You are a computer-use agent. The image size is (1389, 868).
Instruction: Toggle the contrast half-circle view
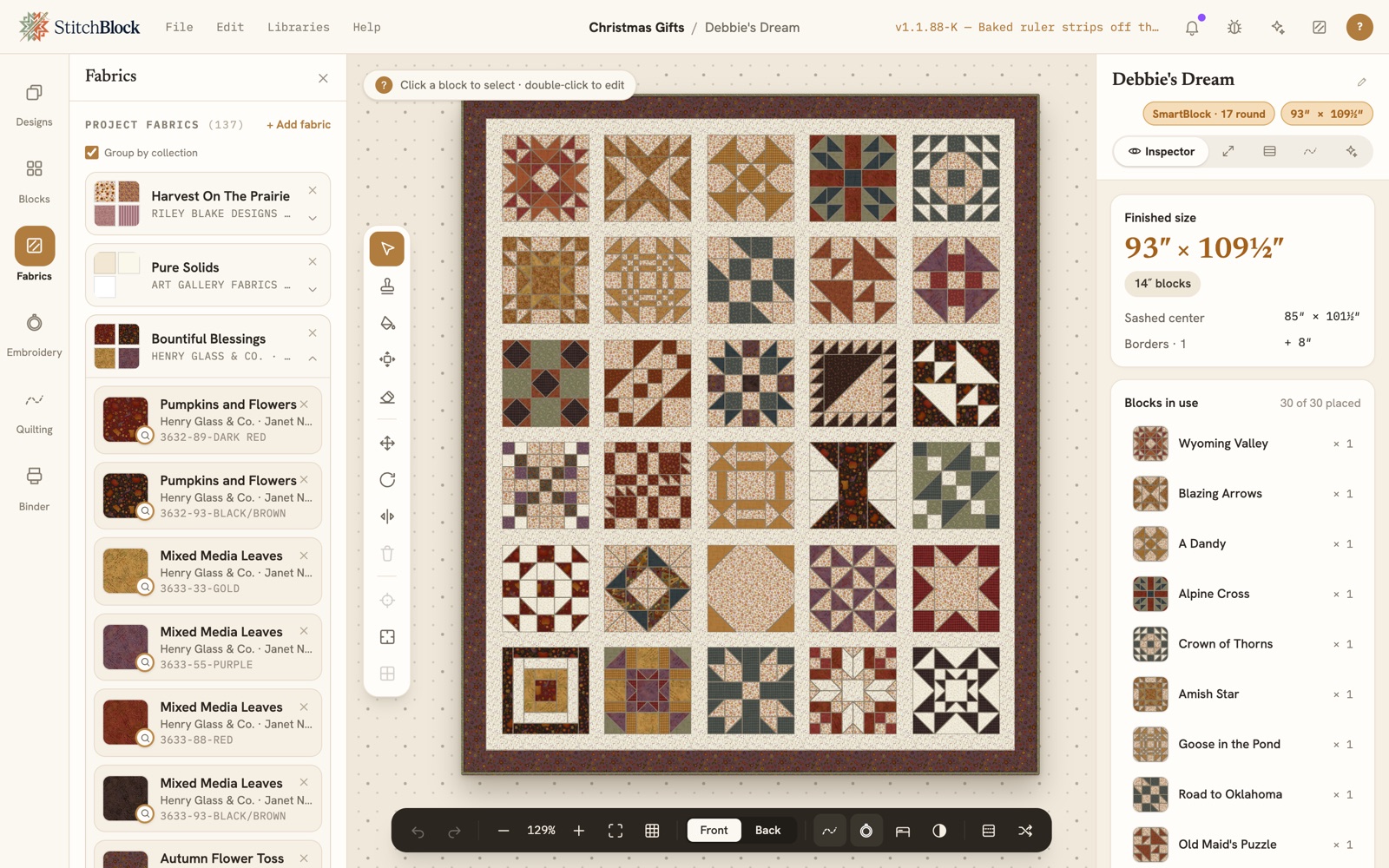939,831
